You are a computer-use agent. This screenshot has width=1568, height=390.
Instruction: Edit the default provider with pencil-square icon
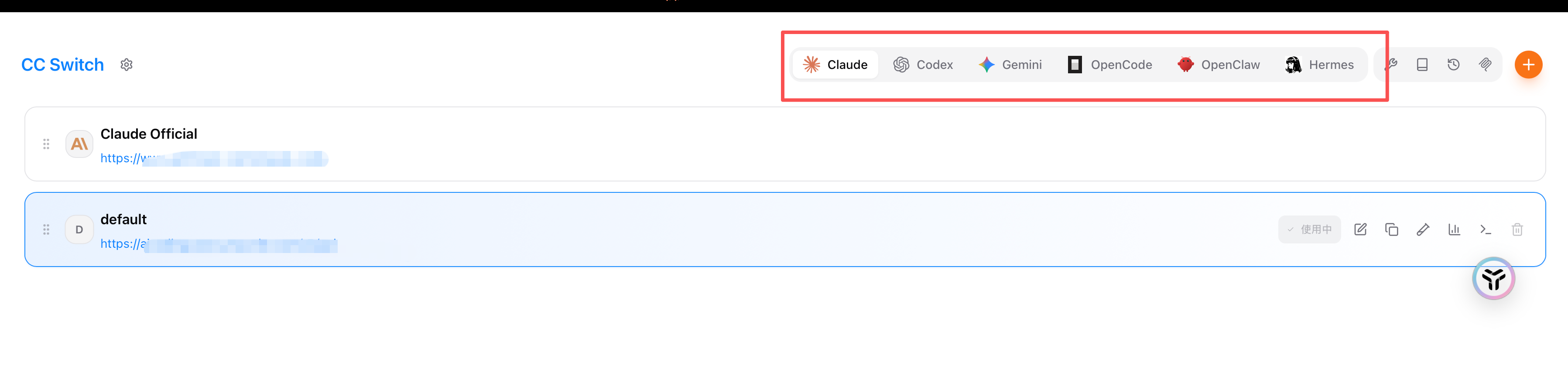pyautogui.click(x=1360, y=229)
